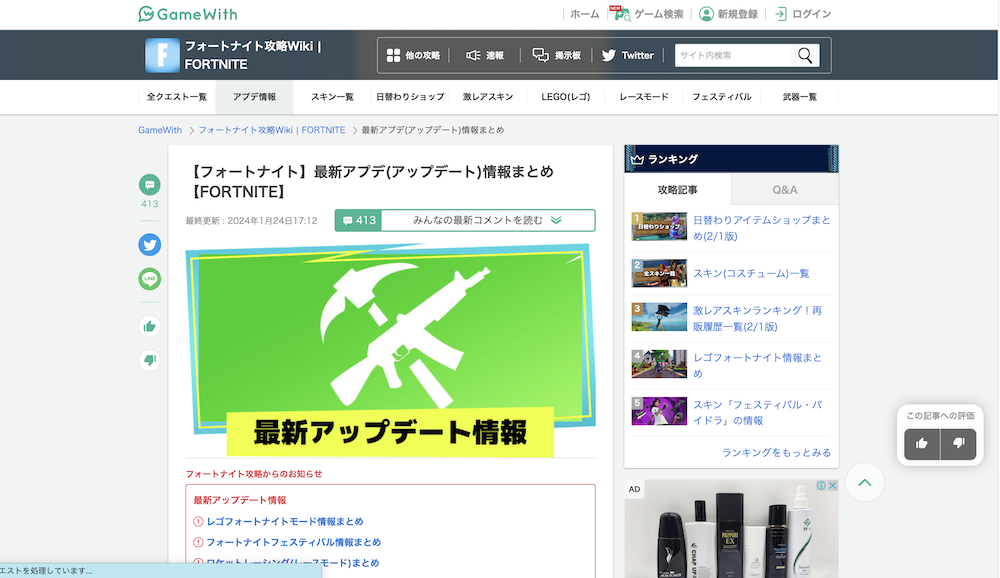The height and width of the screenshot is (578, 1000).
Task: Open スキン(コスチューム)一覧 ranking link
Action: (751, 273)
